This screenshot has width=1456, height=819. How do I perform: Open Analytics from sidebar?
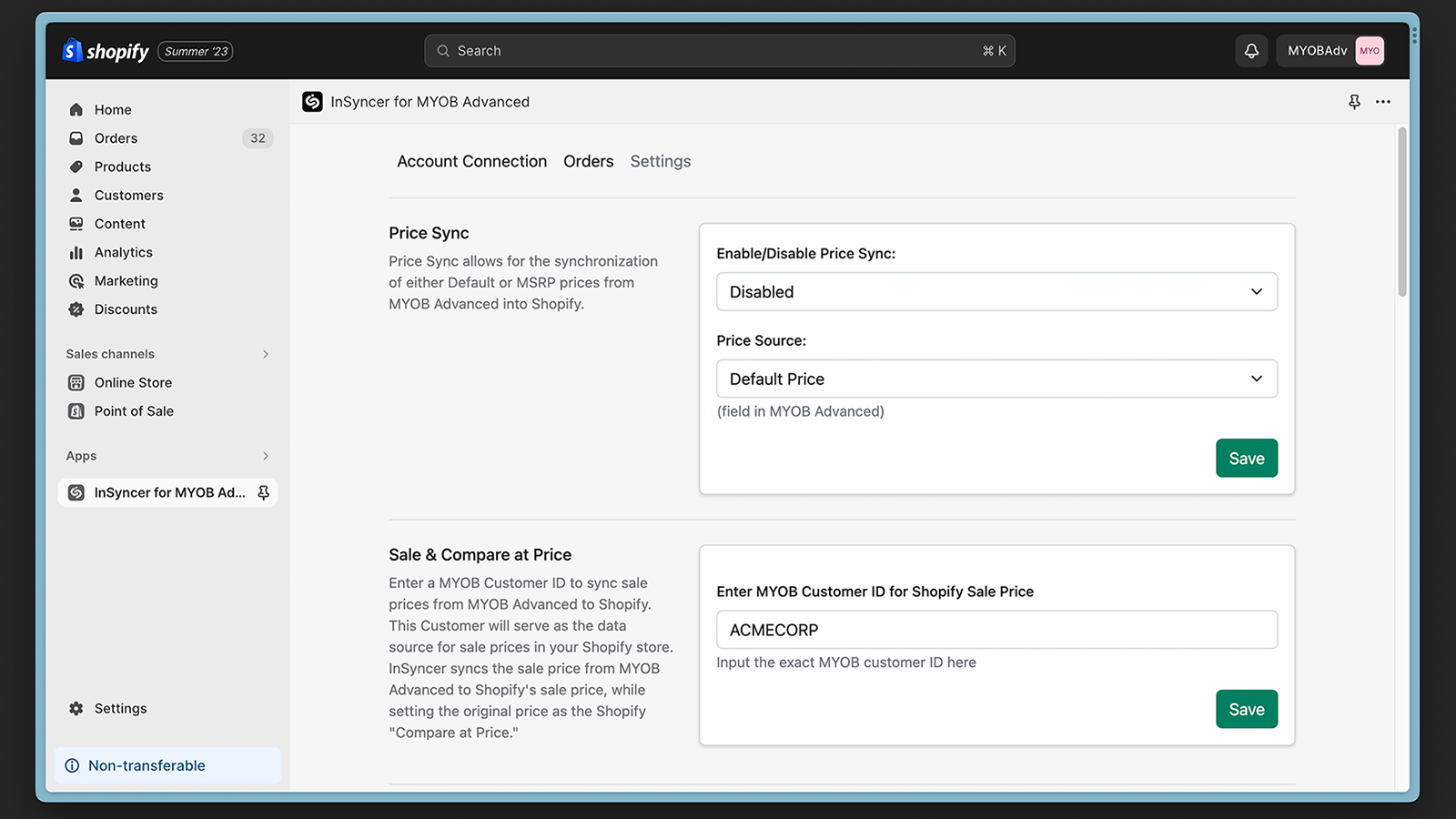pyautogui.click(x=123, y=252)
